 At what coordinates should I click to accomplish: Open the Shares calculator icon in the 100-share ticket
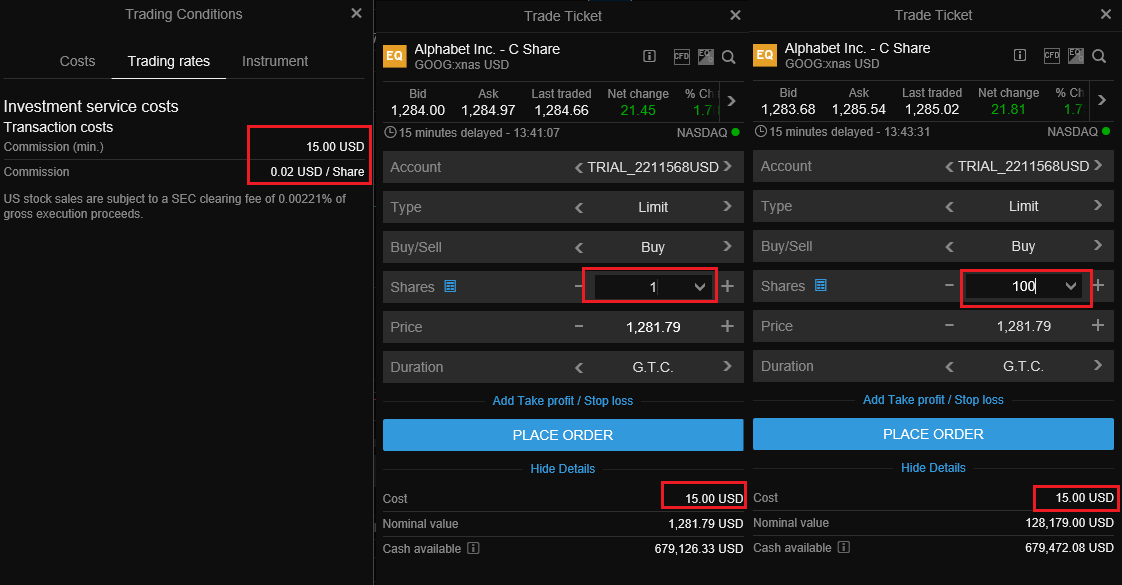pyautogui.click(x=821, y=286)
